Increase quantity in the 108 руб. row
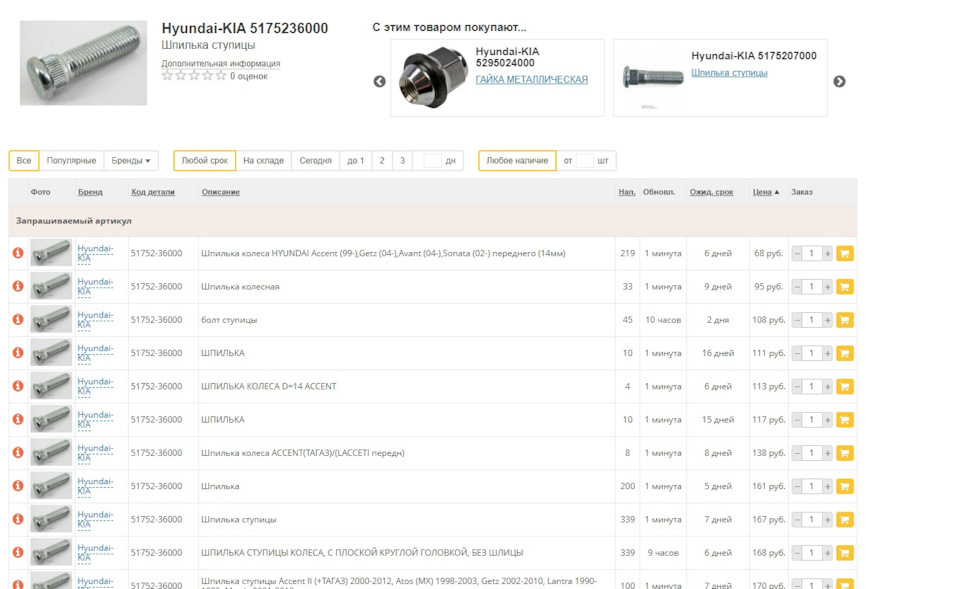This screenshot has height=589, width=960. pyautogui.click(x=827, y=320)
